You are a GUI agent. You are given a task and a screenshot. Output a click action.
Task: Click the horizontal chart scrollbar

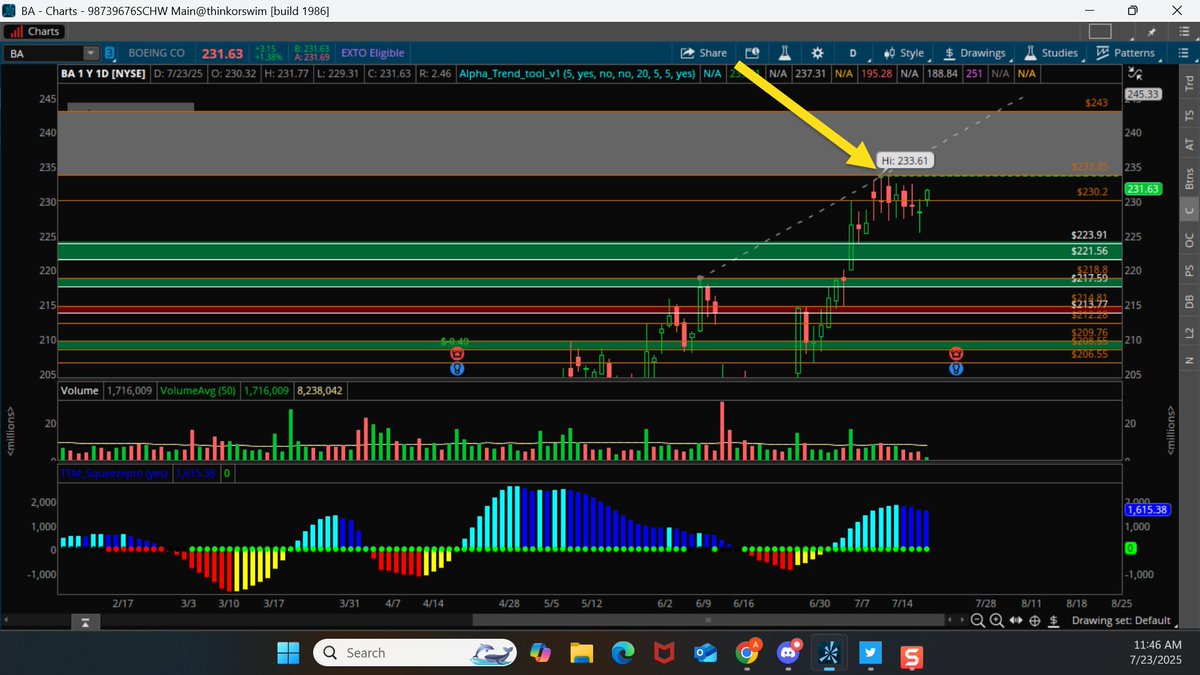pos(708,621)
